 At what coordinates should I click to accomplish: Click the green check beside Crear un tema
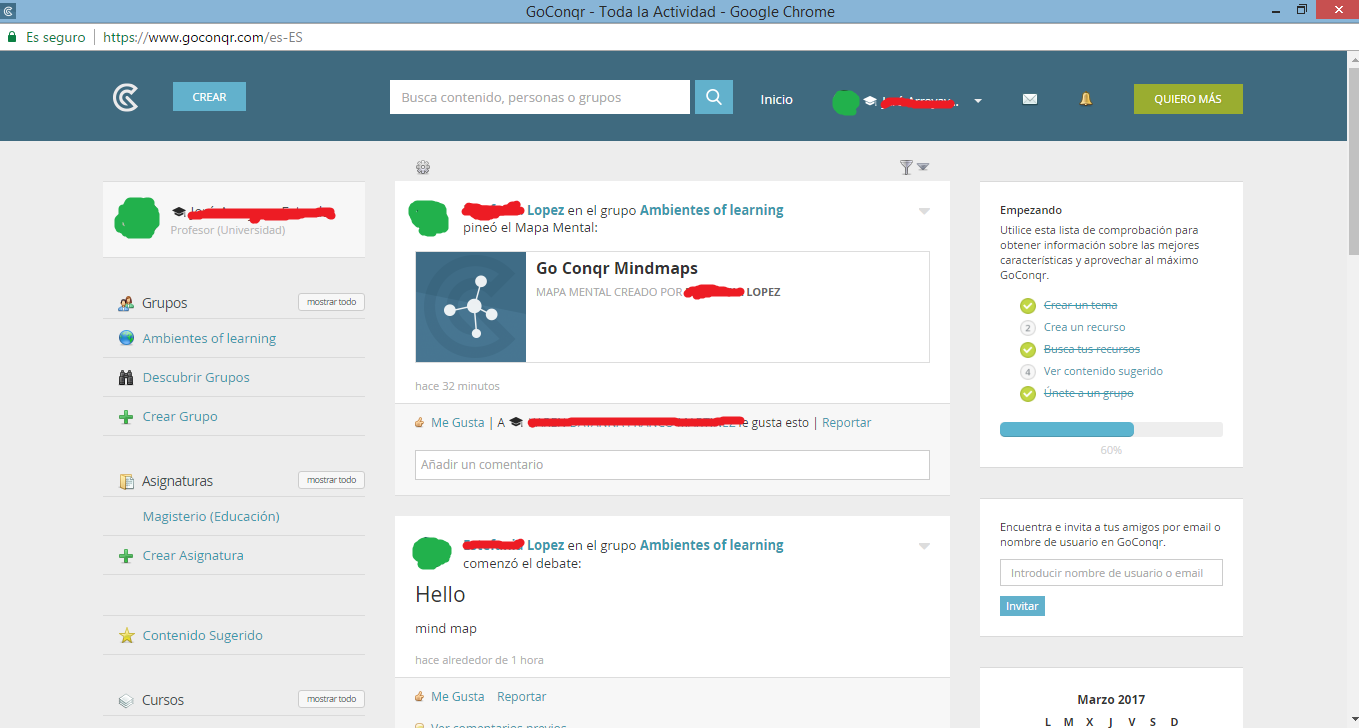pyautogui.click(x=1027, y=305)
